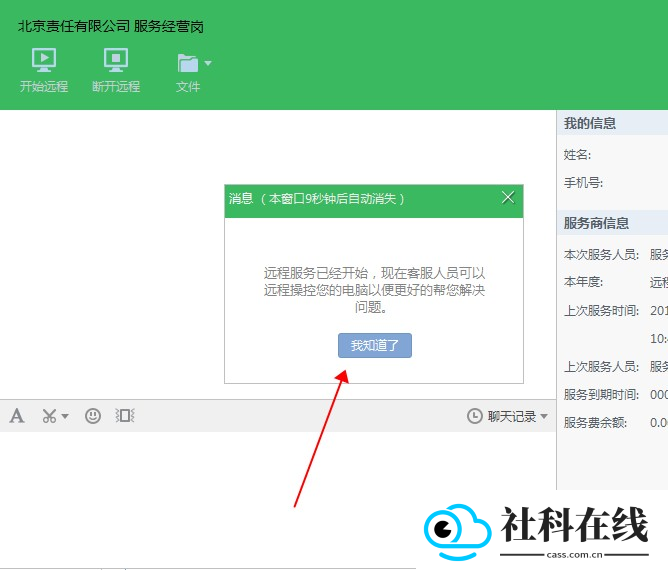Close the 消息 popup dialog
Image resolution: width=668 pixels, height=570 pixels.
pyautogui.click(x=508, y=197)
